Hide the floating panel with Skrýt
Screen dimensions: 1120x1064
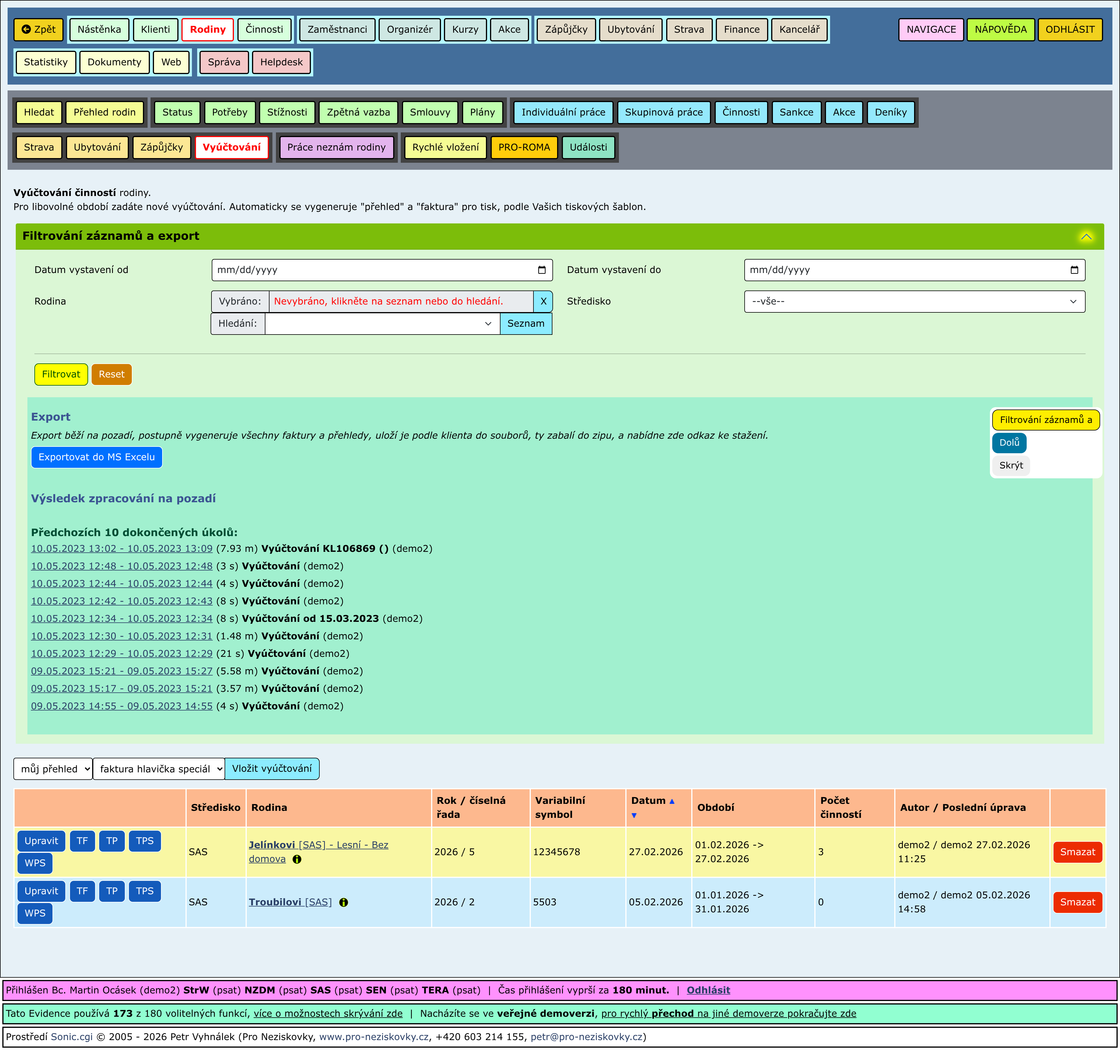tap(1011, 466)
